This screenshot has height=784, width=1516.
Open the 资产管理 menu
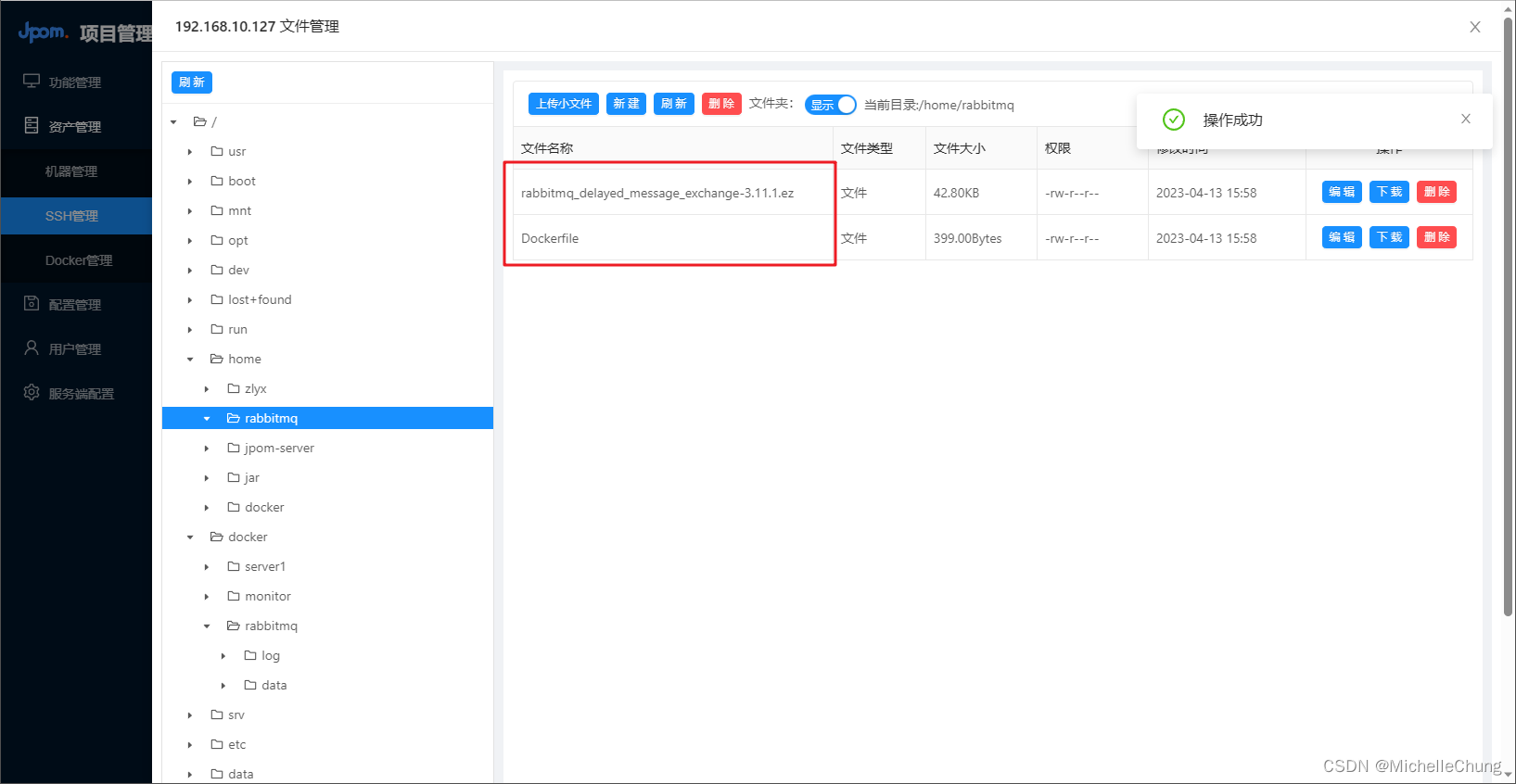click(76, 127)
